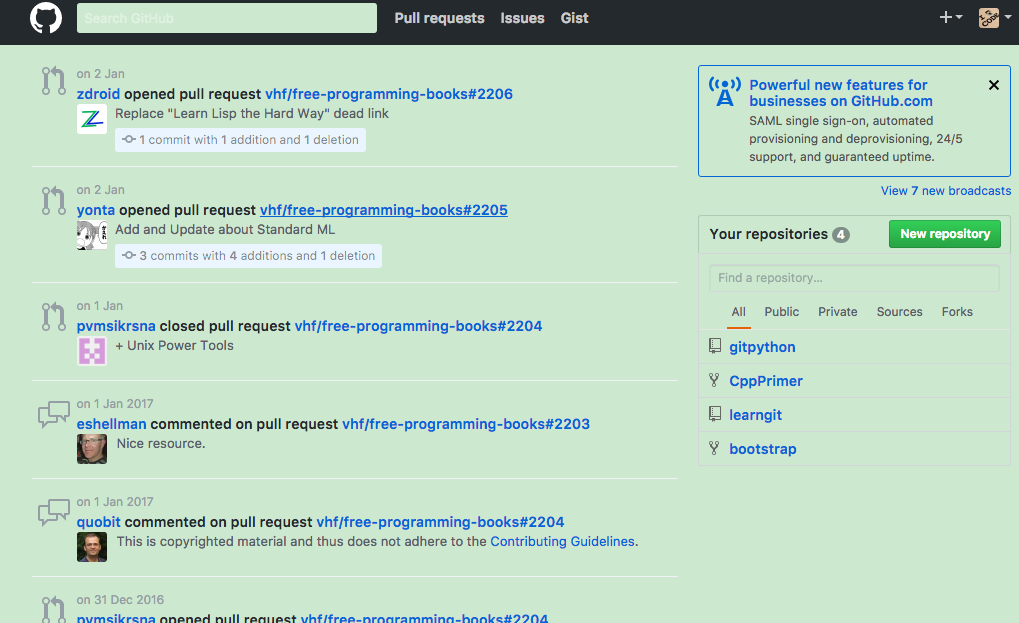
Task: Select the Forks repositories tab
Action: tap(957, 312)
